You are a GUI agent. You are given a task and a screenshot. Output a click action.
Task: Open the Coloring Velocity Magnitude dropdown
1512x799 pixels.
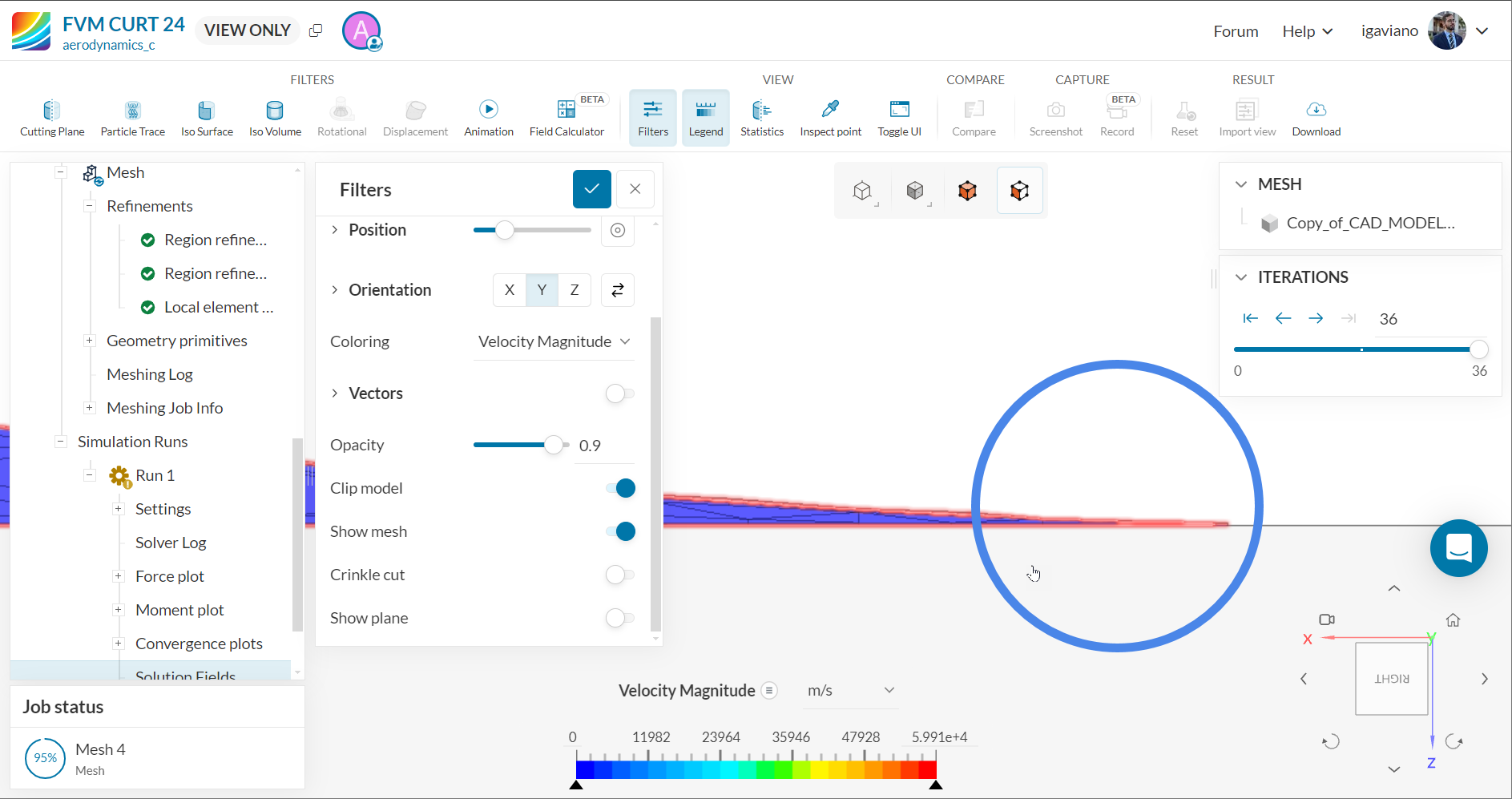554,342
